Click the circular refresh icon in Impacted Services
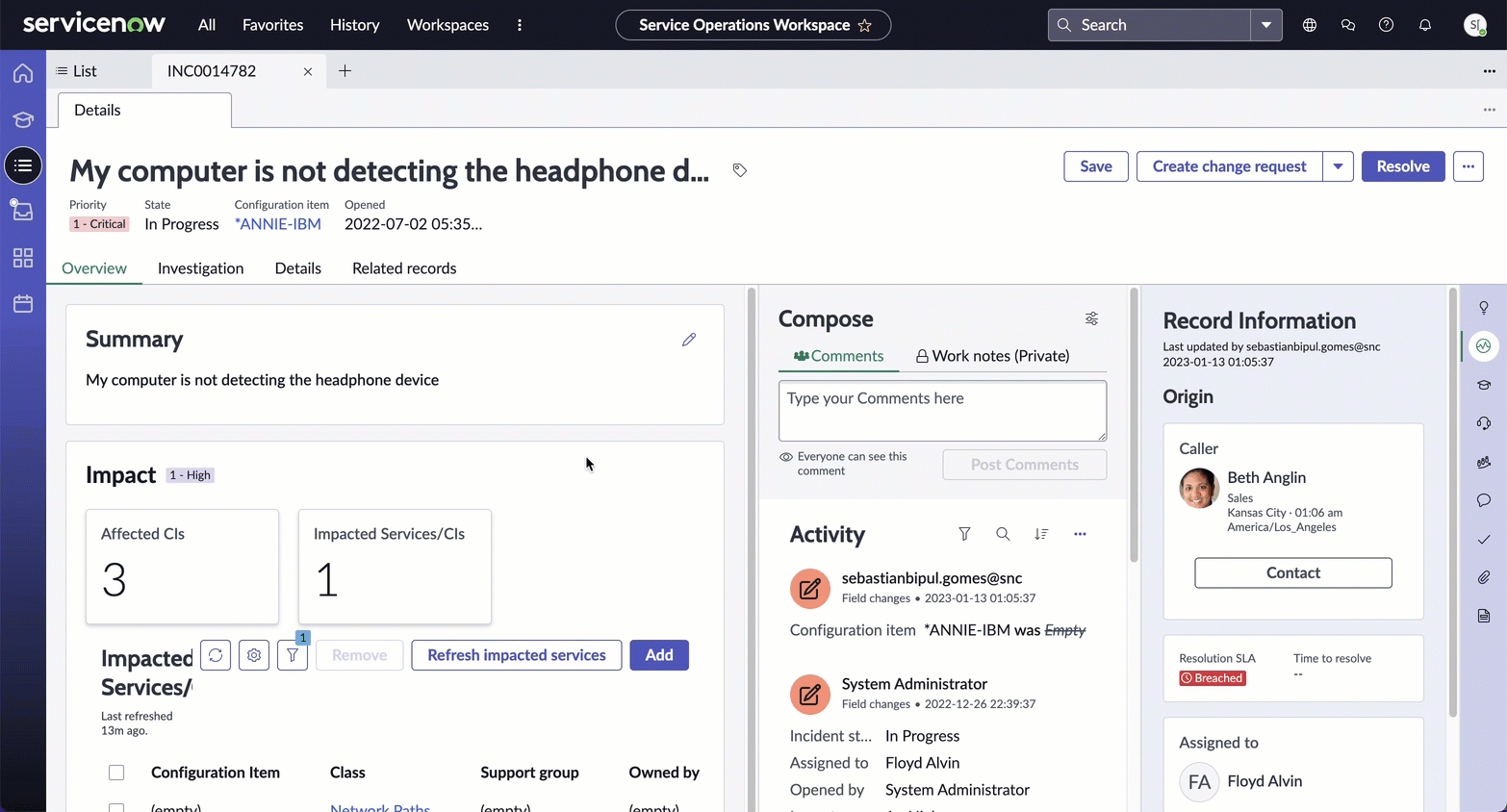Viewport: 1507px width, 812px height. (x=216, y=655)
